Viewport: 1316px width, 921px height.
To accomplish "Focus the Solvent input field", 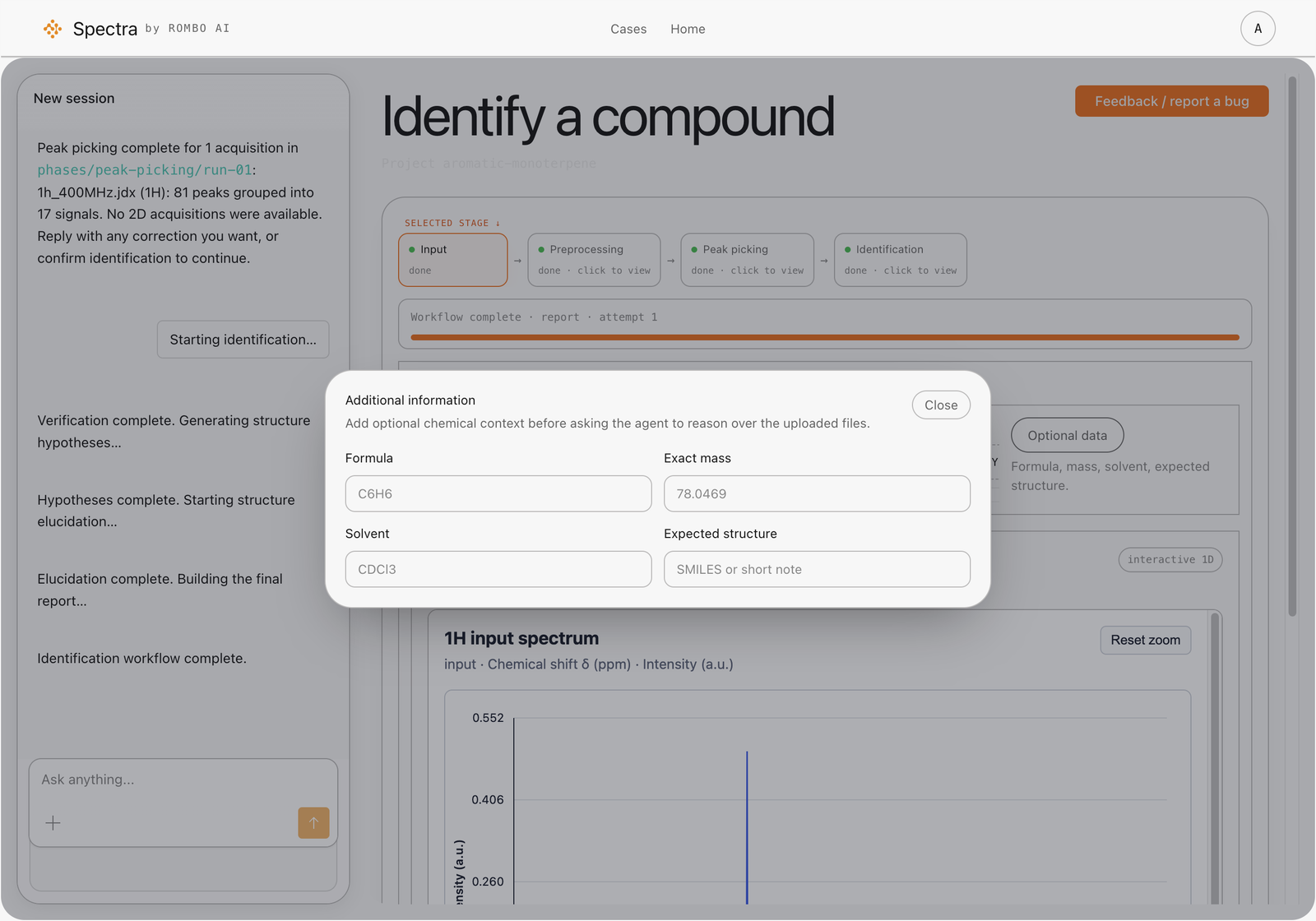I will click(x=498, y=569).
